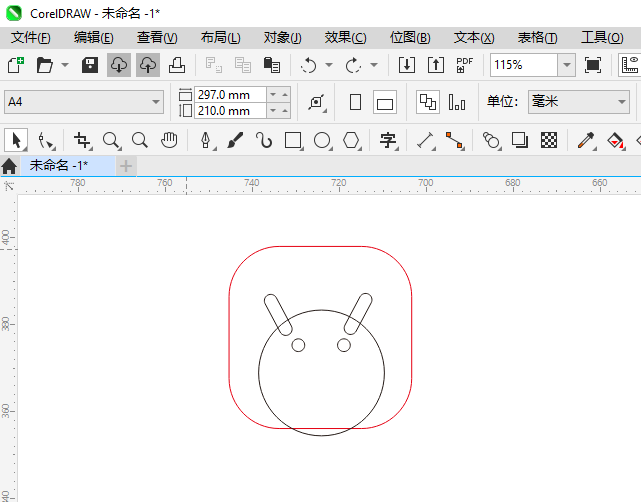641x502 pixels.
Task: Undo the last action
Action: coord(309,65)
